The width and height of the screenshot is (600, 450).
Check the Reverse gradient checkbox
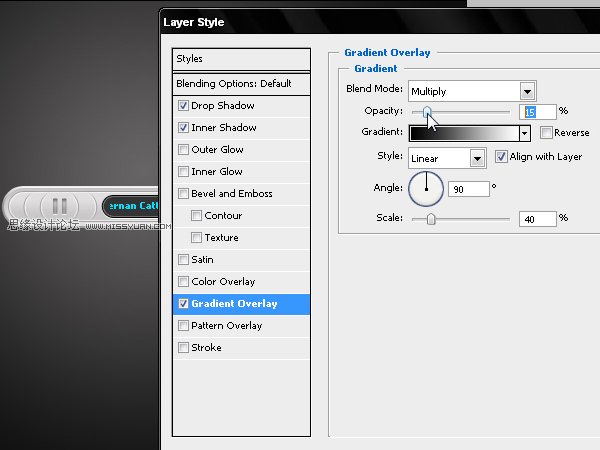tap(546, 132)
